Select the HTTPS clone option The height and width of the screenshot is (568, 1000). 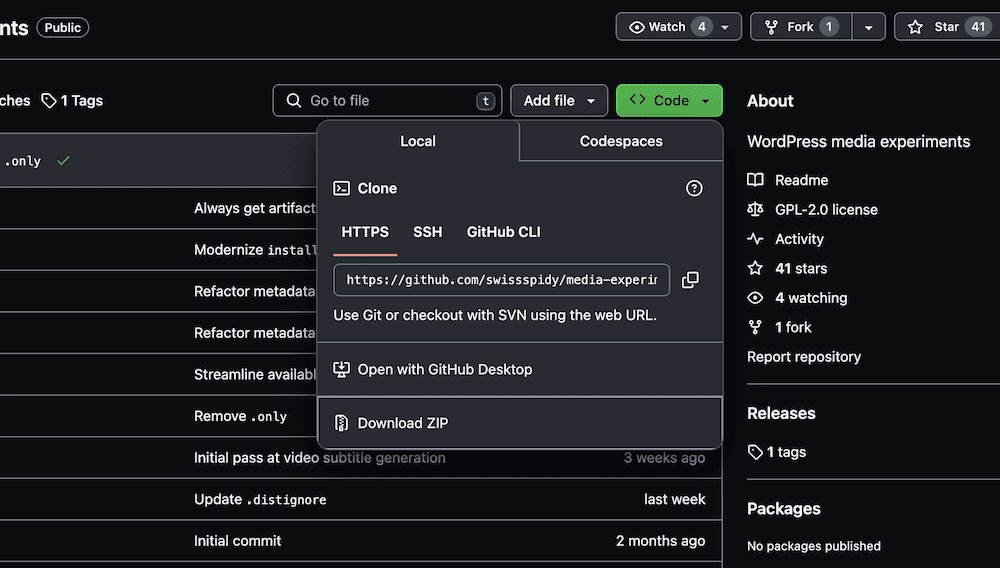[x=365, y=232]
